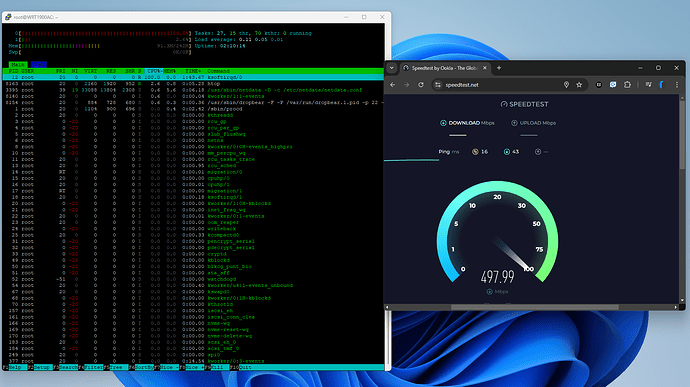
Task: Select the watchdogd process row
Action: [x=193, y=279]
